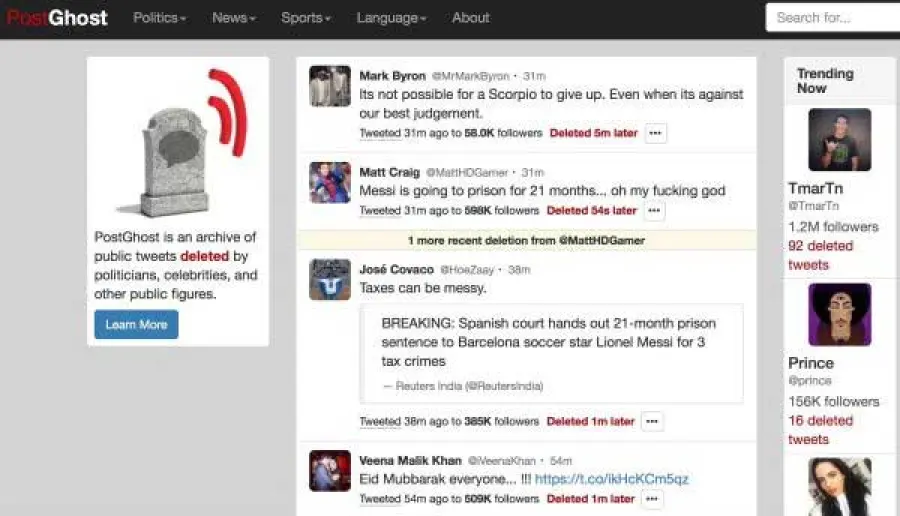Open the @HoeZaay handle
Screen dimensions: 900x516
pyautogui.click(x=467, y=269)
